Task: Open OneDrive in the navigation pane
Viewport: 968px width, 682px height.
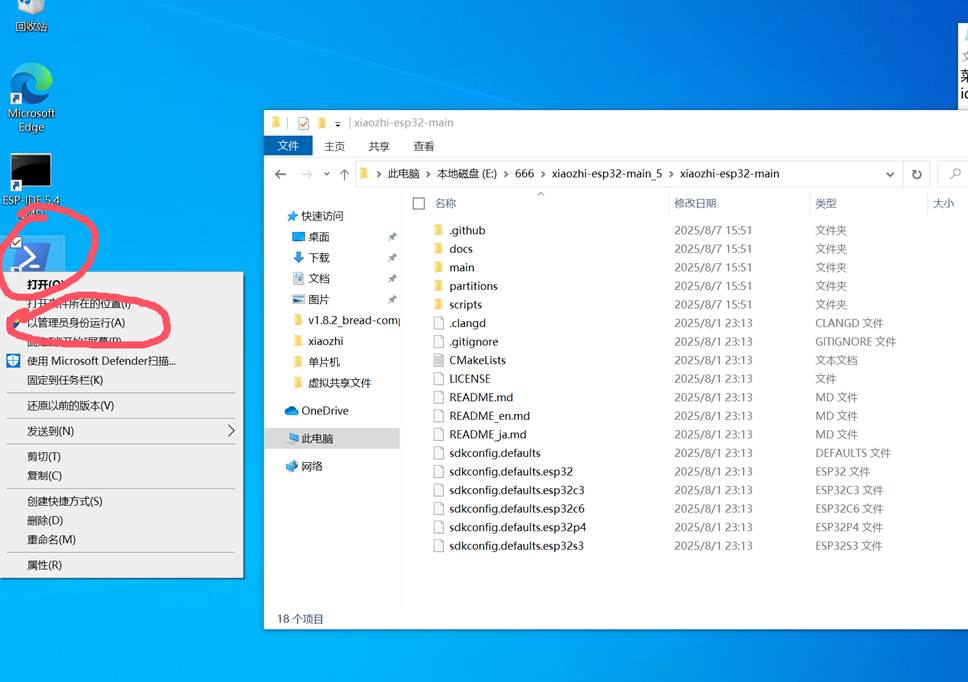Action: point(324,410)
